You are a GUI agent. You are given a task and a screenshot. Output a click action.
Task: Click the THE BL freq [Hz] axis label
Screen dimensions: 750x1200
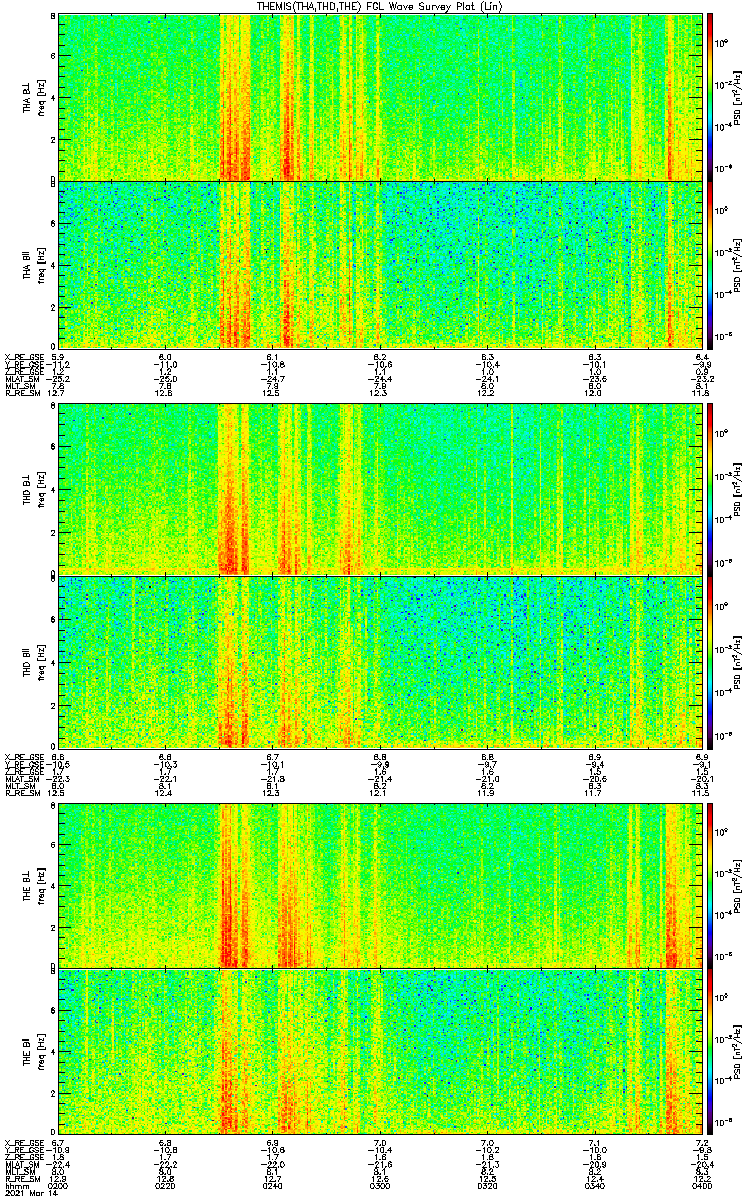tap(32, 885)
